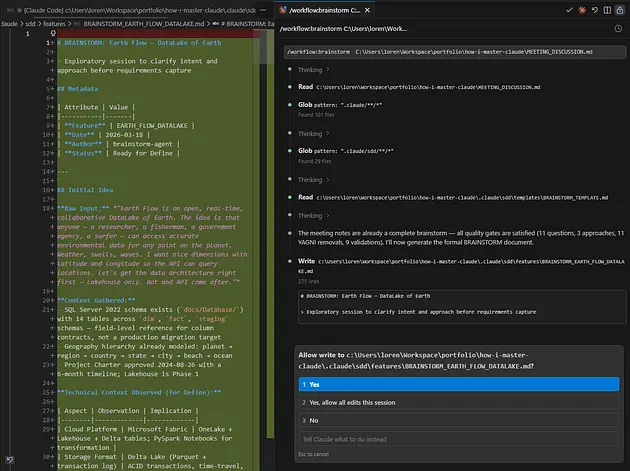This screenshot has width=630, height=471.
Task: Click line 1 '# BRAINSTORM: Earth Flow' title
Action: click(139, 43)
